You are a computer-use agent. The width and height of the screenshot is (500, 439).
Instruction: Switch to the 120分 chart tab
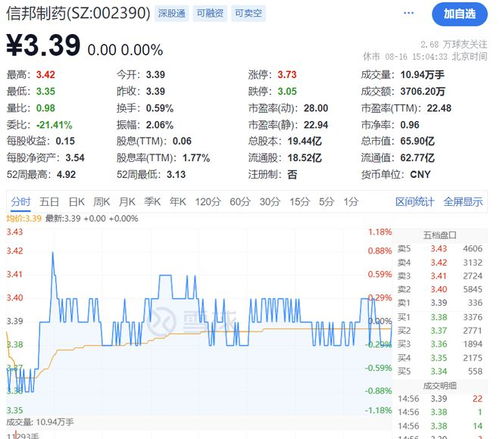[x=208, y=202]
